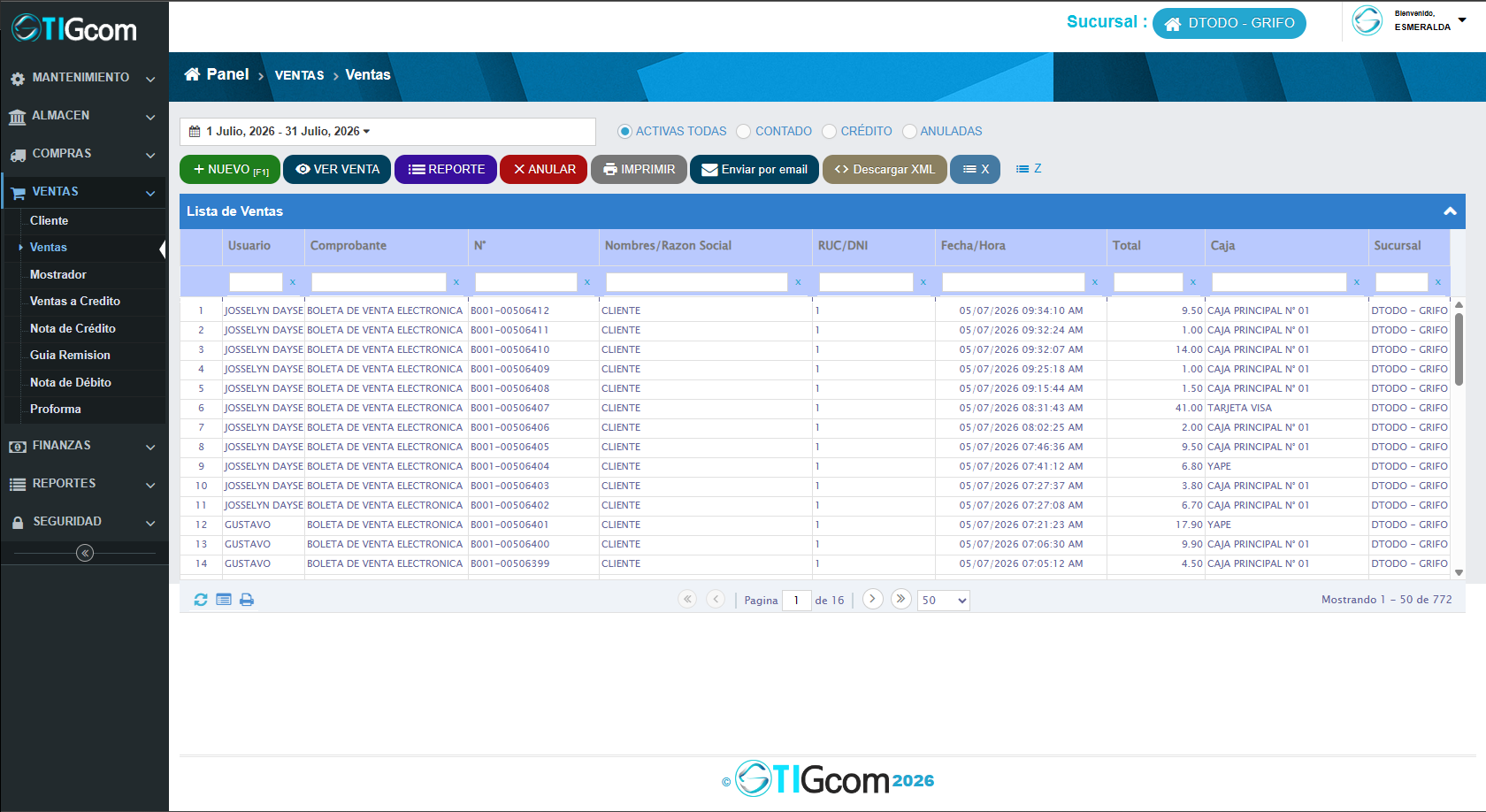1486x812 pixels.
Task: Open the ESMERALDA user menu arrow
Action: pyautogui.click(x=1462, y=19)
